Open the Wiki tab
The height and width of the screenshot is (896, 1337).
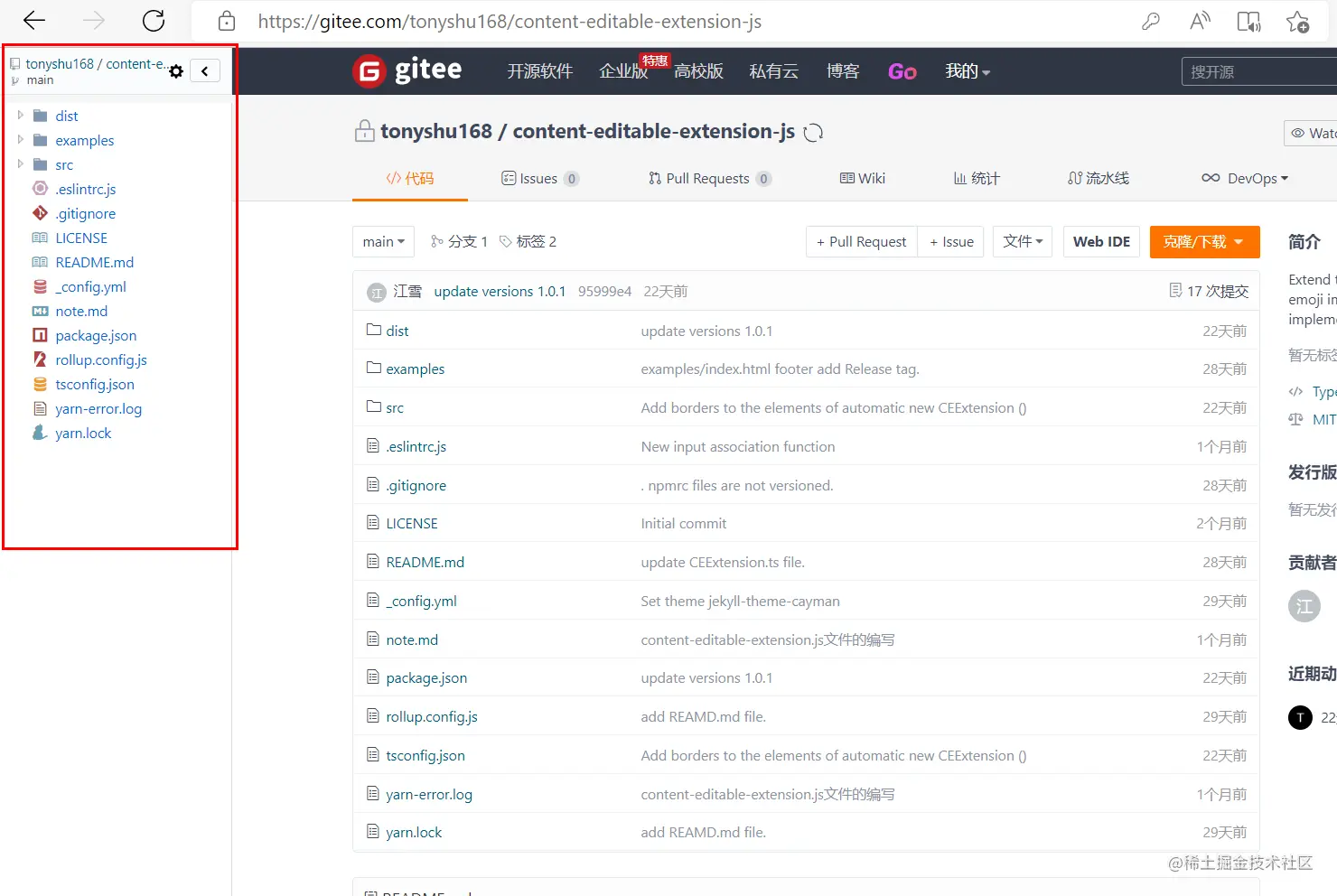862,178
